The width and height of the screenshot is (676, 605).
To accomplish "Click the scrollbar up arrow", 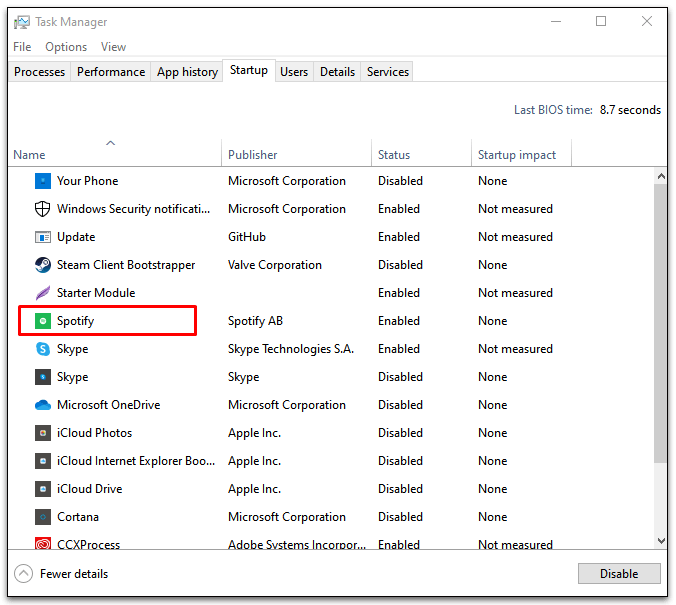I will (x=660, y=176).
